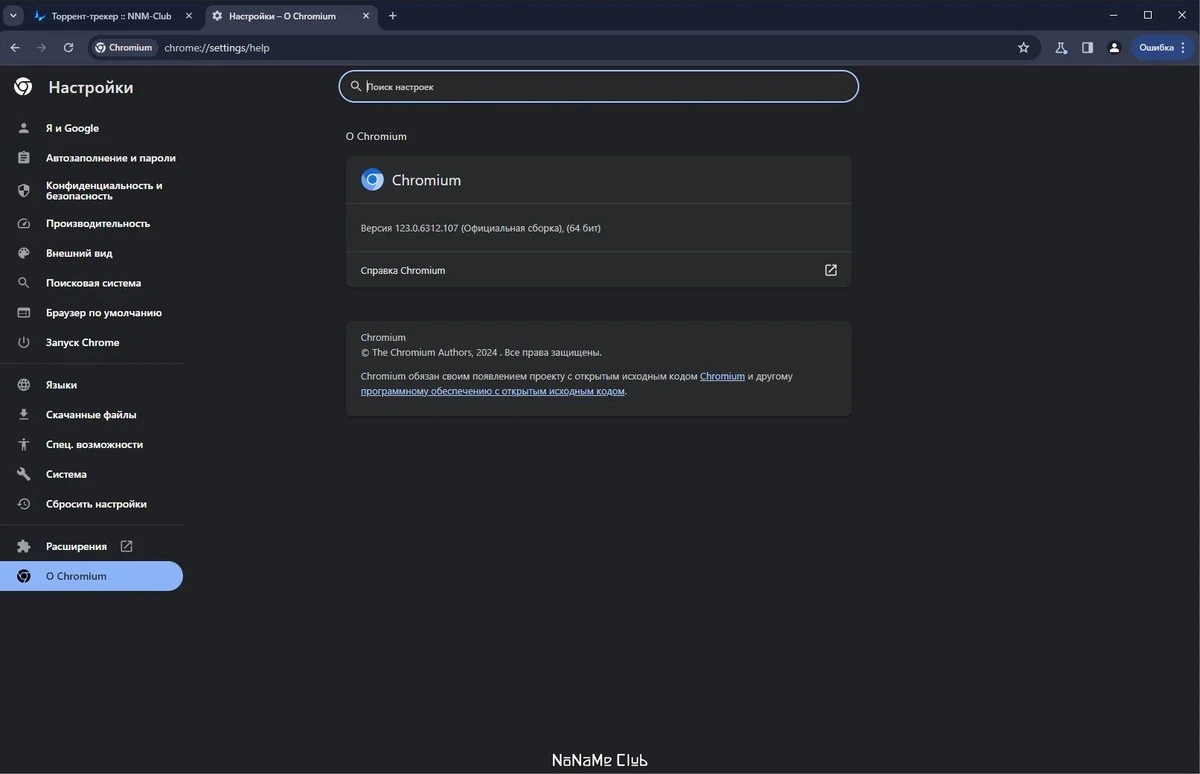The image size is (1200, 774).
Task: Open Справка Chromium help row
Action: click(599, 270)
